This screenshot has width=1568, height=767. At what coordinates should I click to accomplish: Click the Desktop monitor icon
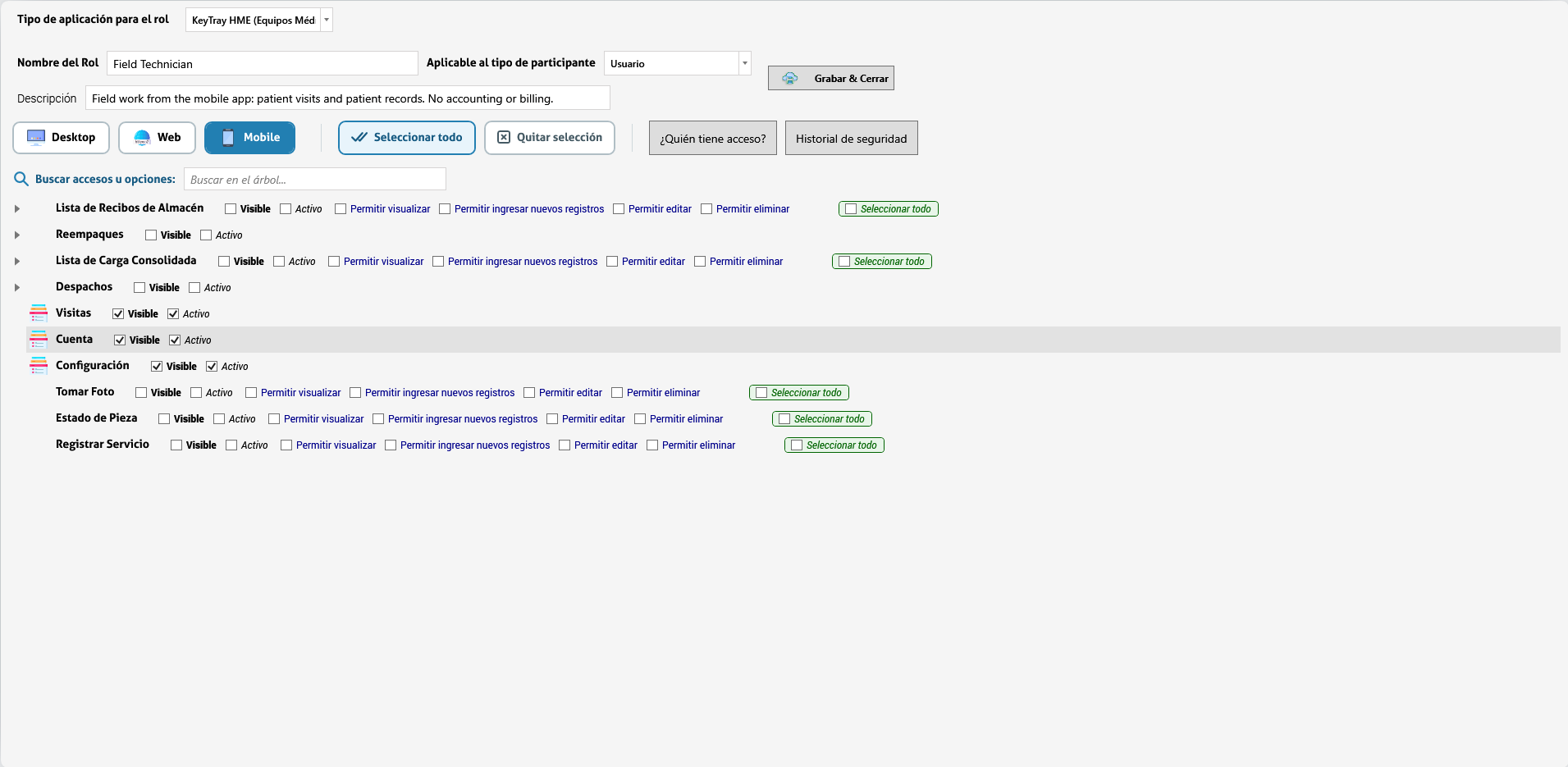tap(36, 137)
